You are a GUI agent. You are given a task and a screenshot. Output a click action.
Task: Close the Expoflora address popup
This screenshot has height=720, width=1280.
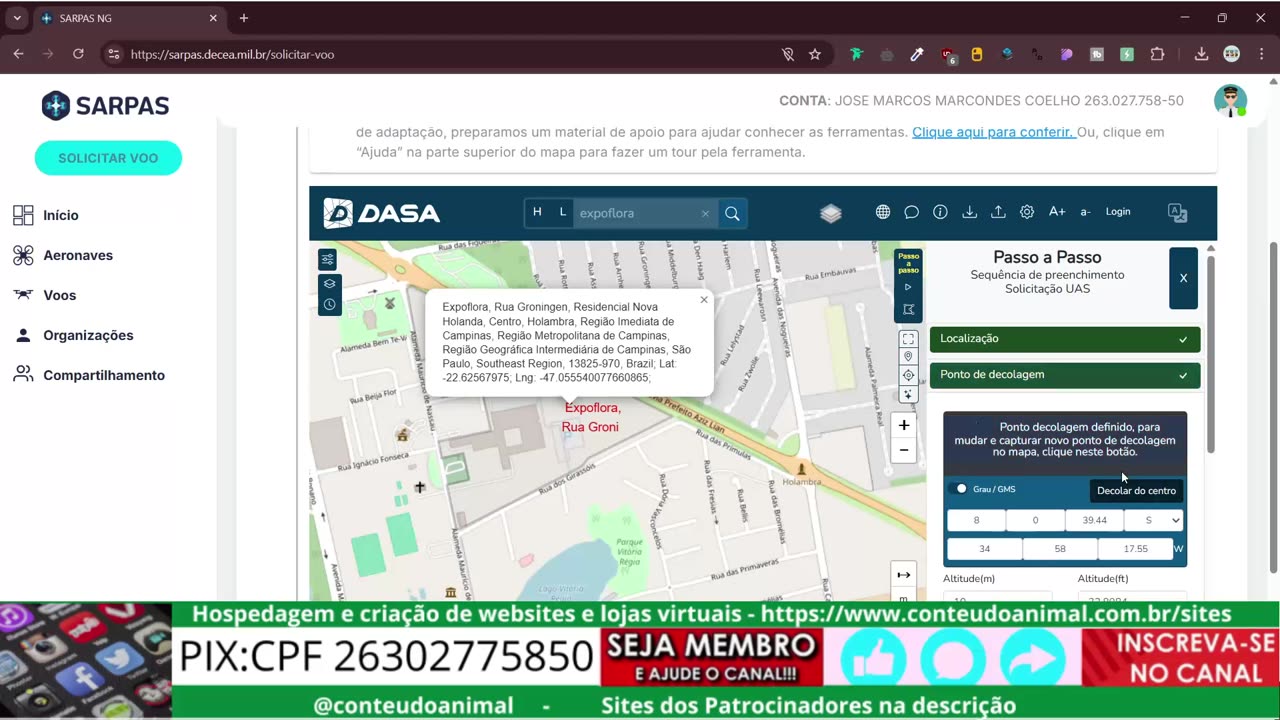(704, 299)
